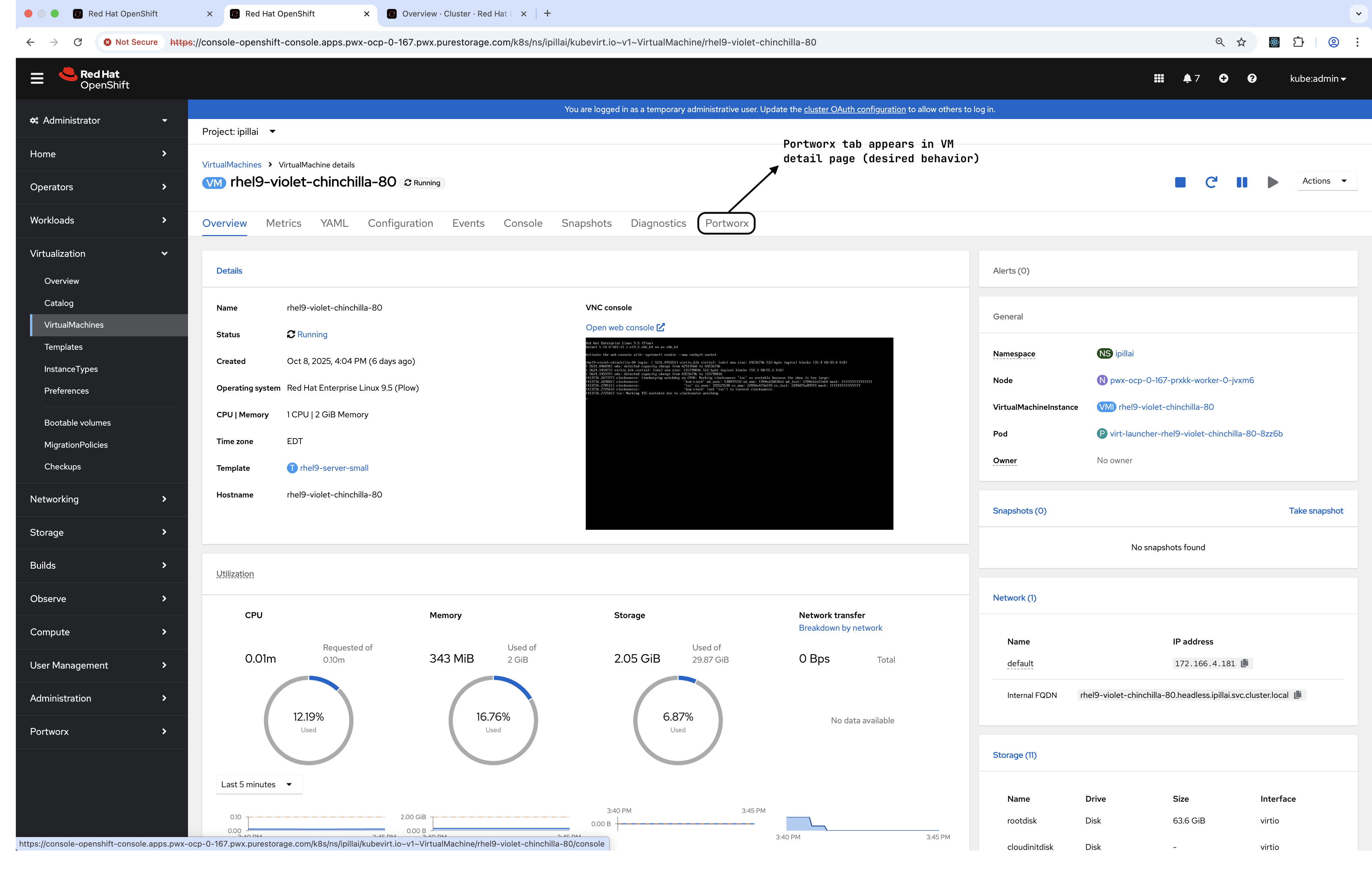Toggle the hamburger navigation menu

click(x=37, y=78)
